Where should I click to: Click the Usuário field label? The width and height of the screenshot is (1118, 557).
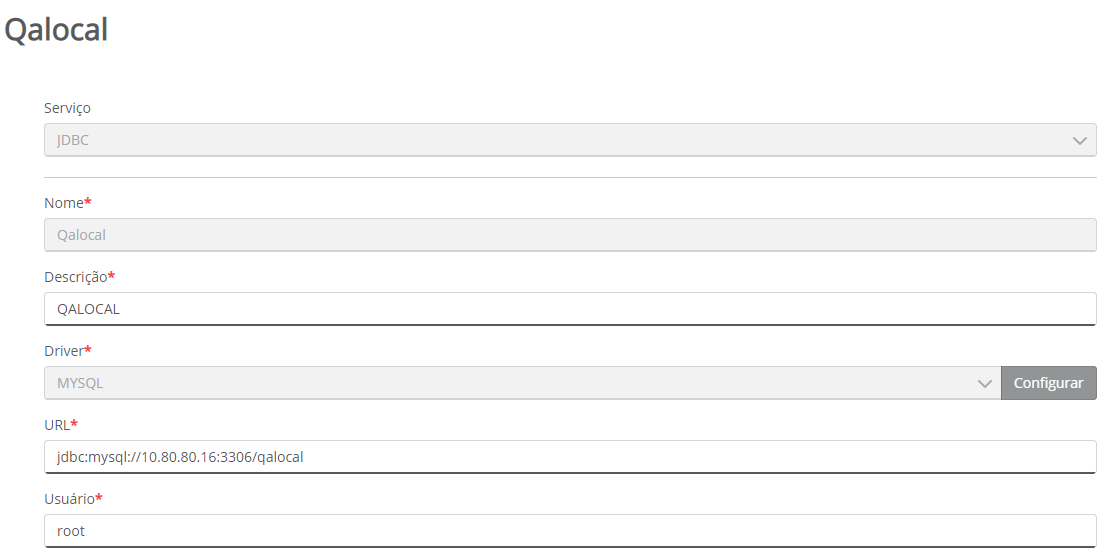click(69, 499)
